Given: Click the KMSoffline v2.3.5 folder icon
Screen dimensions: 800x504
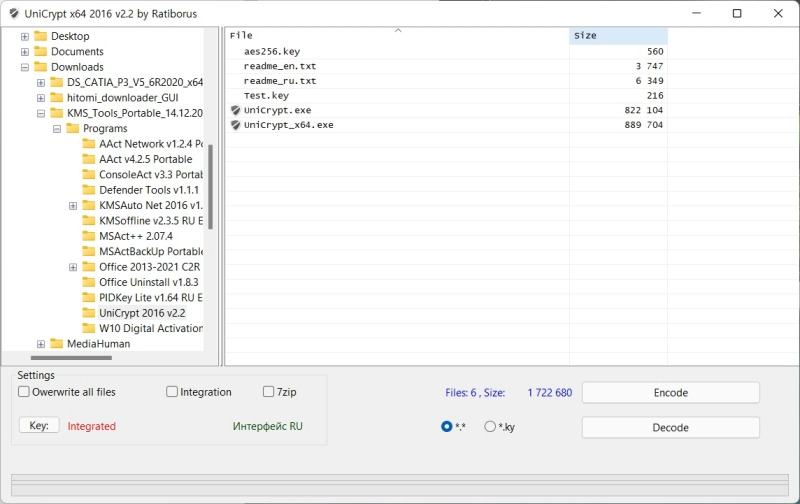Looking at the screenshot, I should tap(89, 220).
